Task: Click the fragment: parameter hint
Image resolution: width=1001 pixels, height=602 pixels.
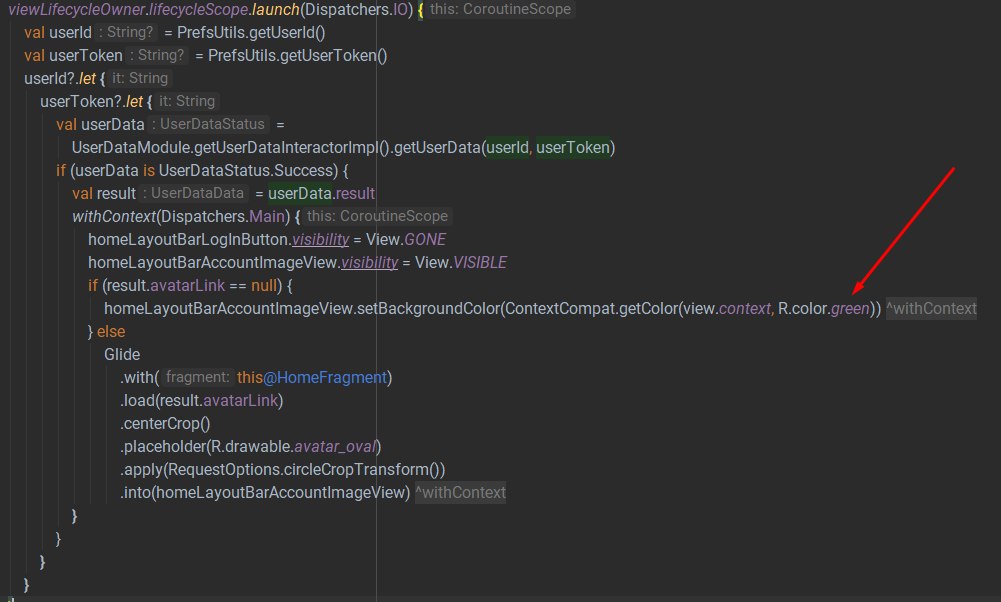Action: (197, 377)
